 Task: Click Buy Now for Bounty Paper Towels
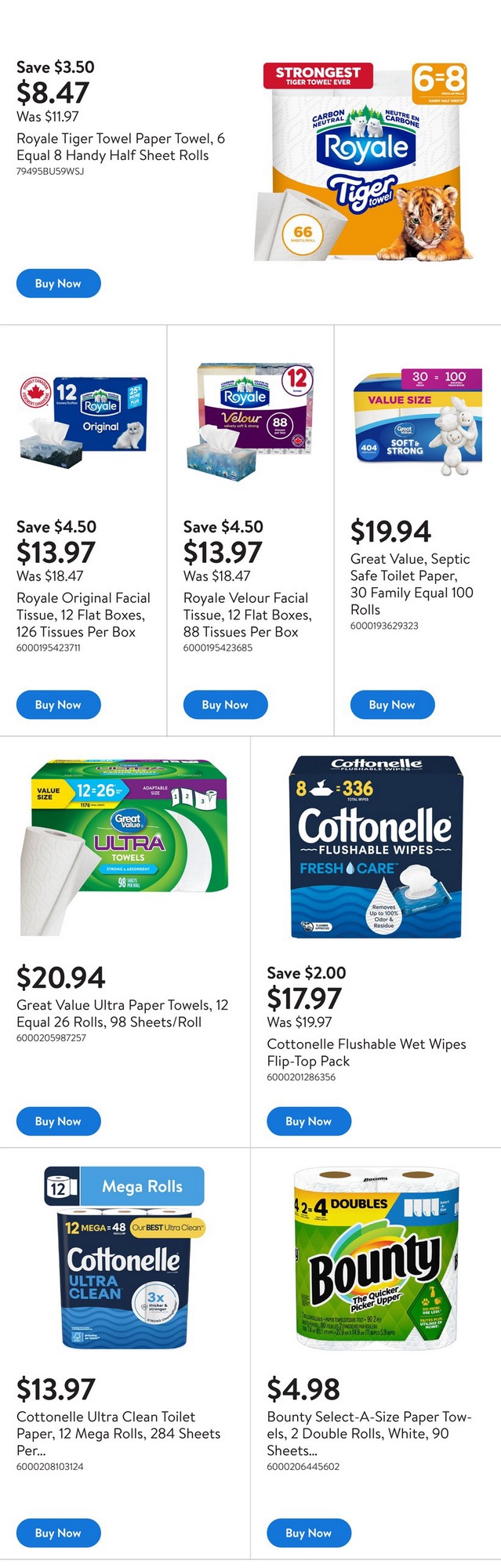(308, 1533)
